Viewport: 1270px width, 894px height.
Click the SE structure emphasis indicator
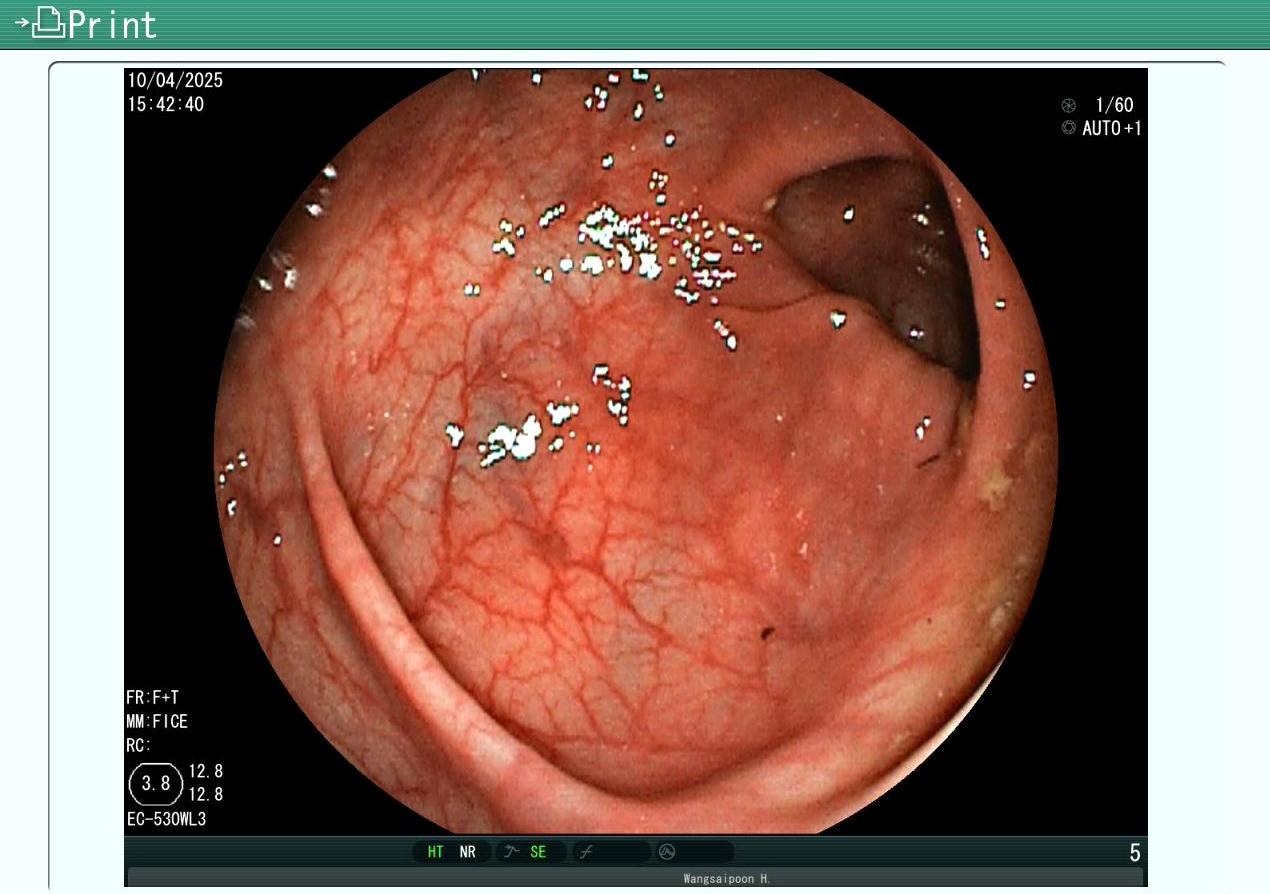click(x=538, y=852)
